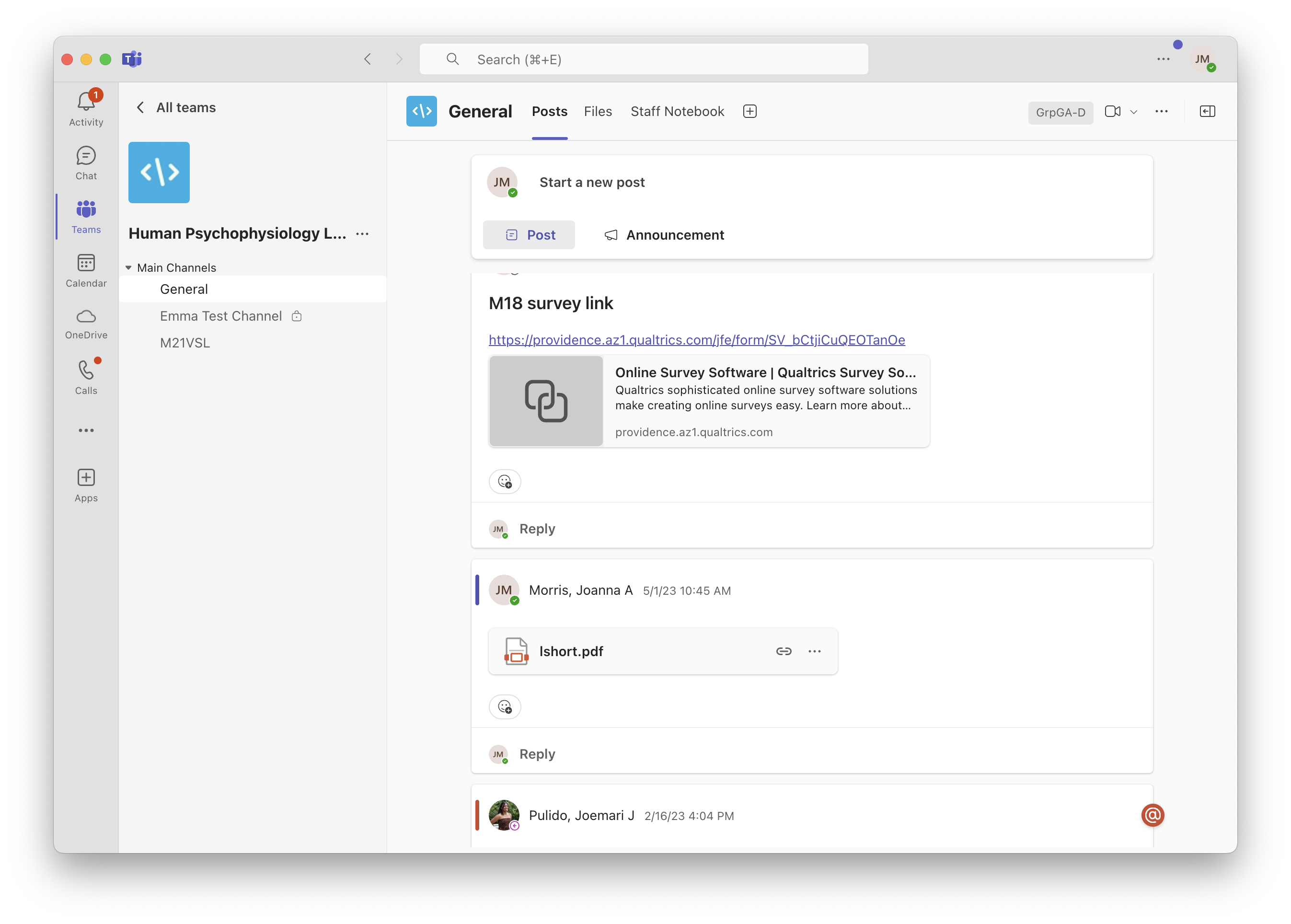Switch to the Posts tab
Viewport: 1291px width, 924px height.
pyautogui.click(x=549, y=112)
